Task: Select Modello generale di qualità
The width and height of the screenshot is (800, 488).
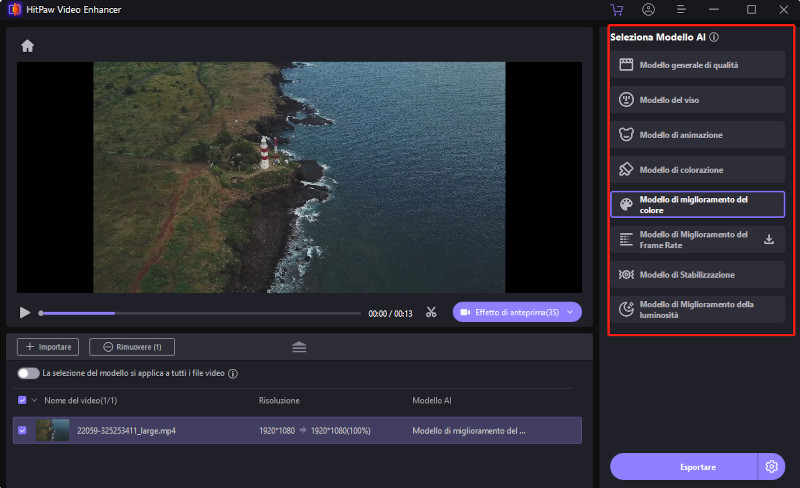Action: pyautogui.click(x=697, y=65)
